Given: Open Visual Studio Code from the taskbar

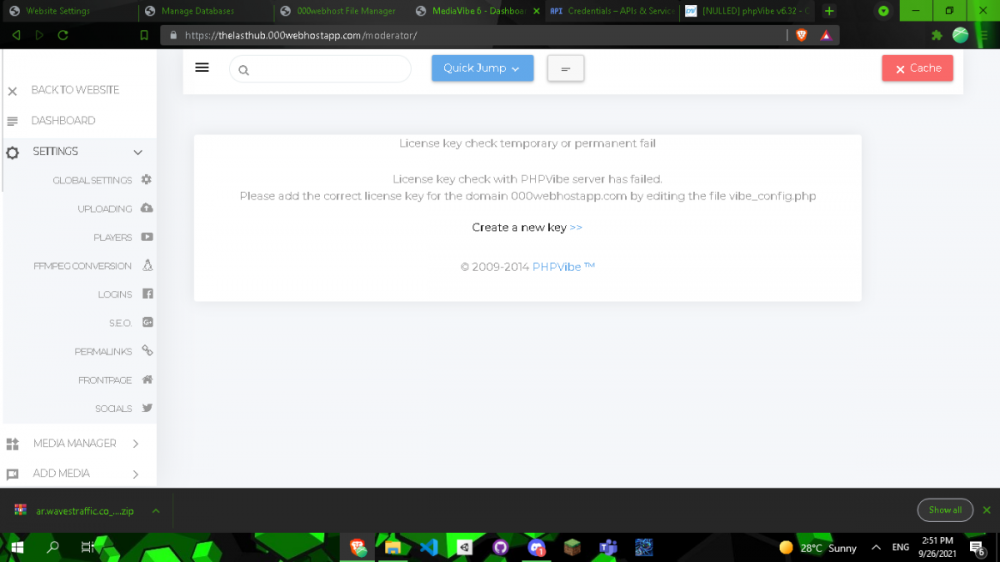Looking at the screenshot, I should (x=429, y=547).
